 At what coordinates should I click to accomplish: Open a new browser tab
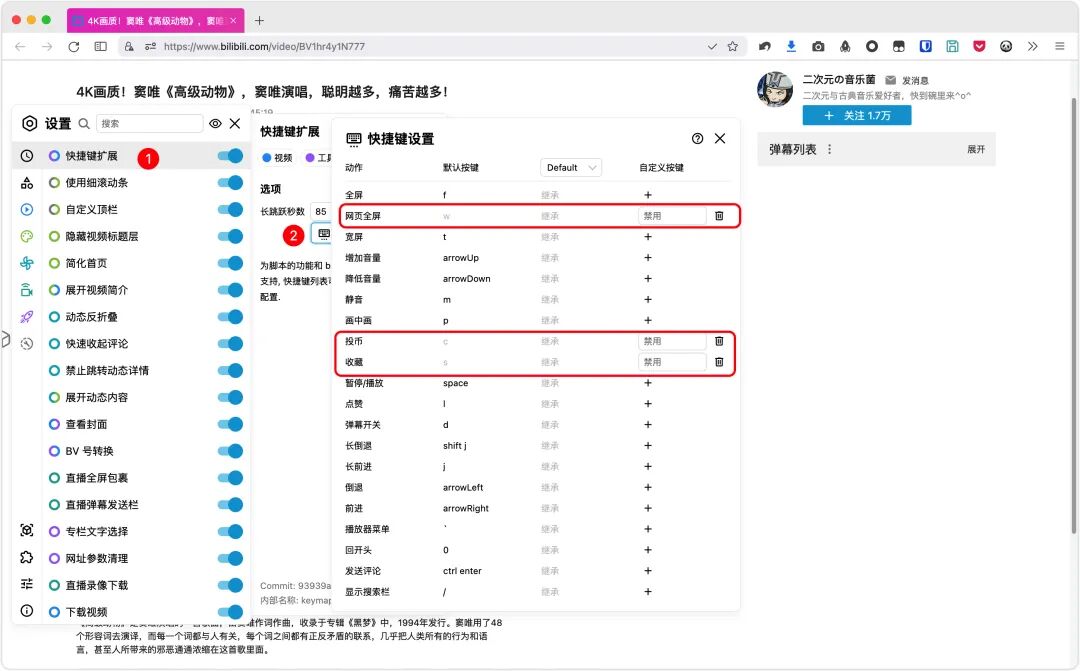(259, 21)
